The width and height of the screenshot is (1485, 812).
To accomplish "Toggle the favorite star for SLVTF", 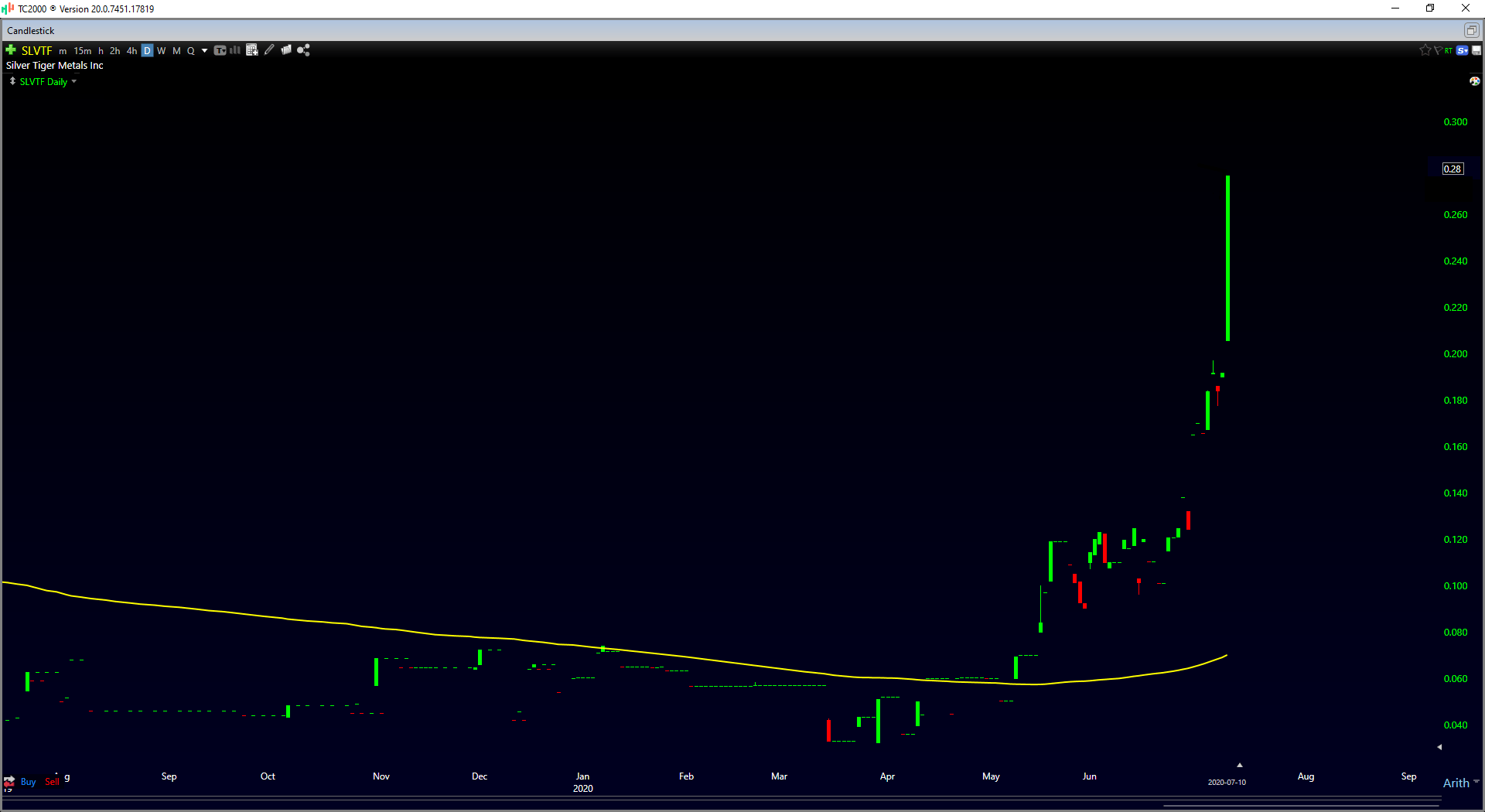I will pyautogui.click(x=1425, y=50).
